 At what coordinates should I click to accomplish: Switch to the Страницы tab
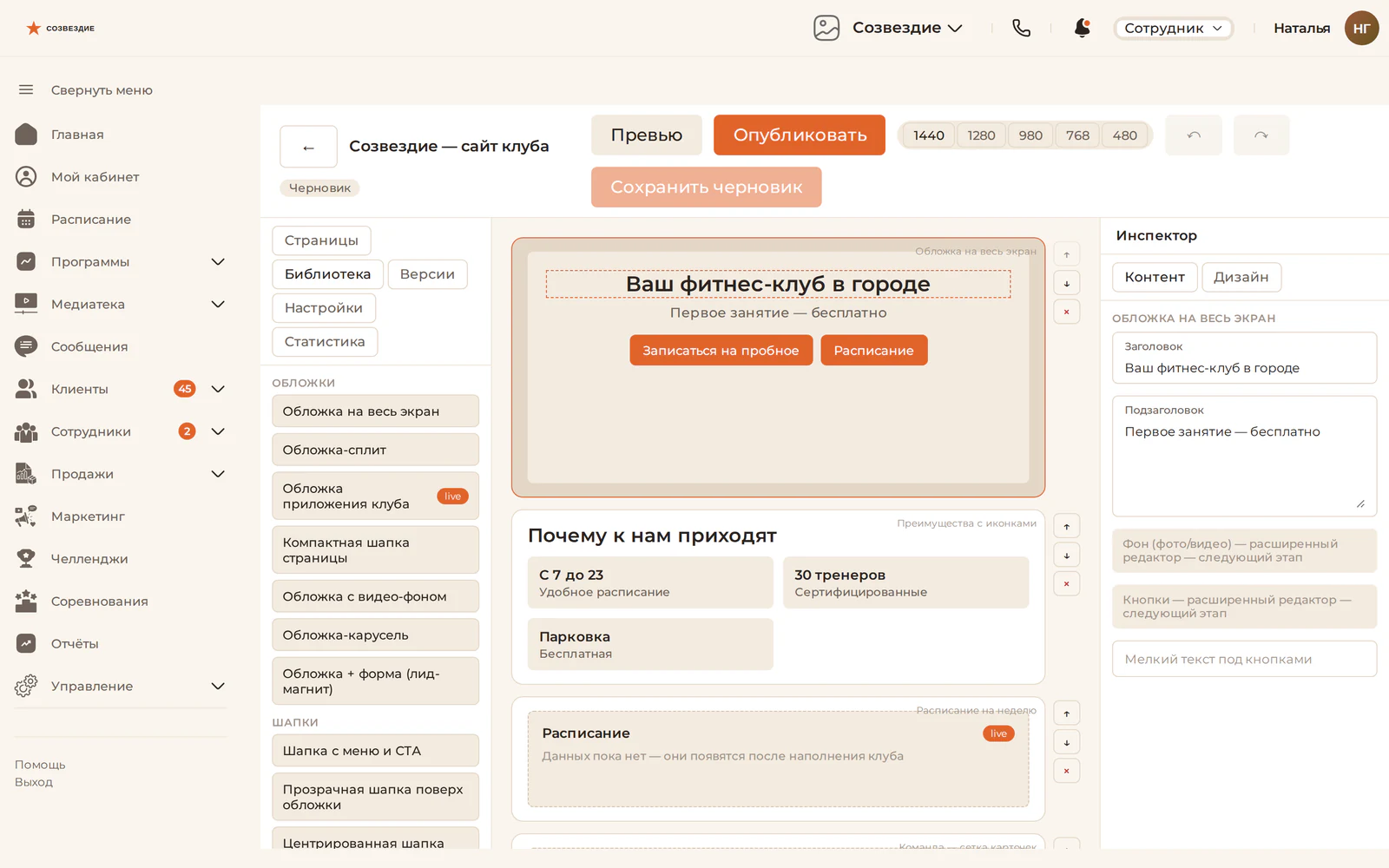(x=321, y=240)
